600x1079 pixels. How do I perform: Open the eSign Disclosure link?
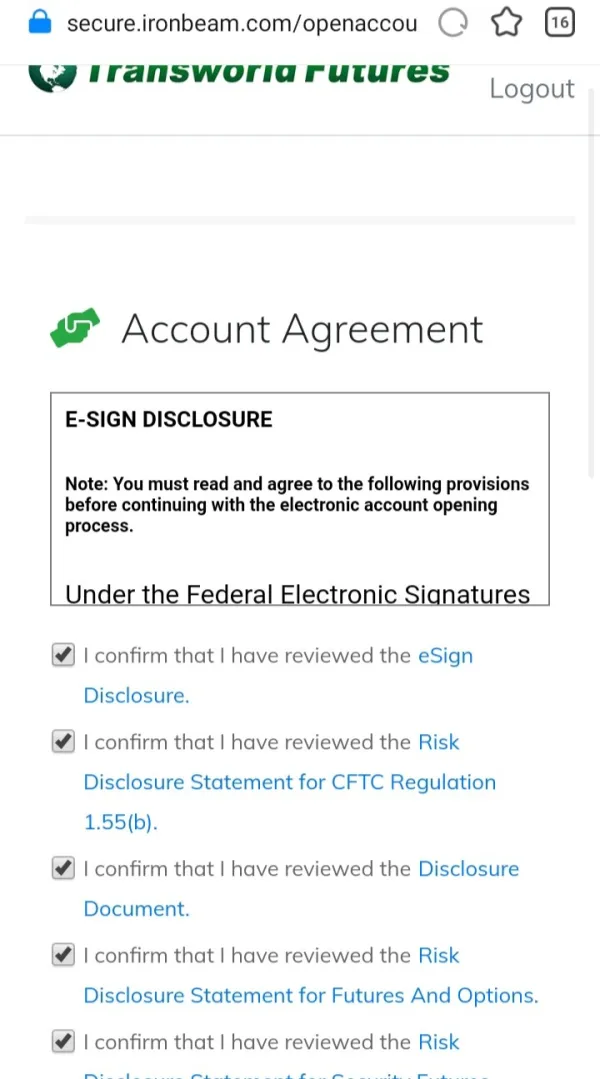[445, 656]
